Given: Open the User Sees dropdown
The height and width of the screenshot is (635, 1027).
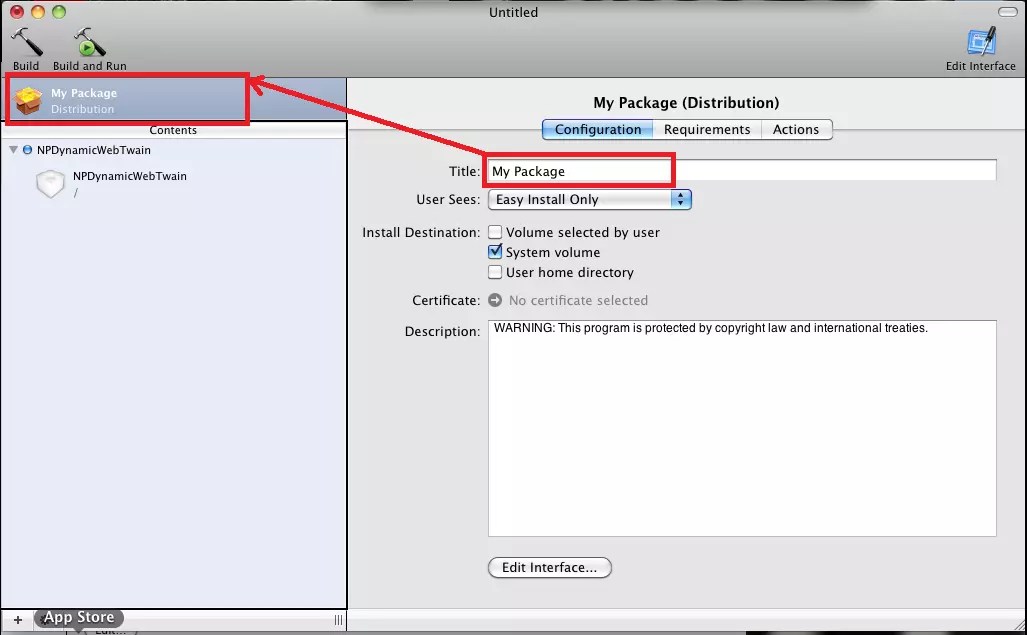Looking at the screenshot, I should point(589,199).
